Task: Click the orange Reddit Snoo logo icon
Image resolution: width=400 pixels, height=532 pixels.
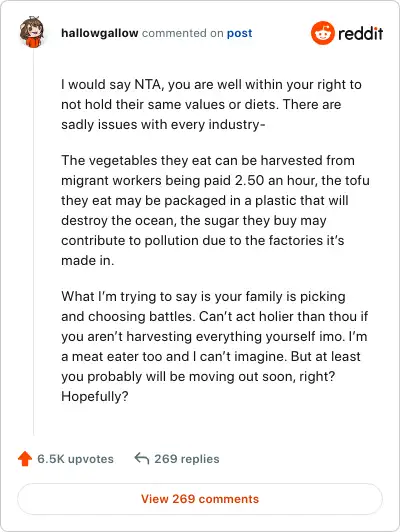Action: pyautogui.click(x=323, y=33)
